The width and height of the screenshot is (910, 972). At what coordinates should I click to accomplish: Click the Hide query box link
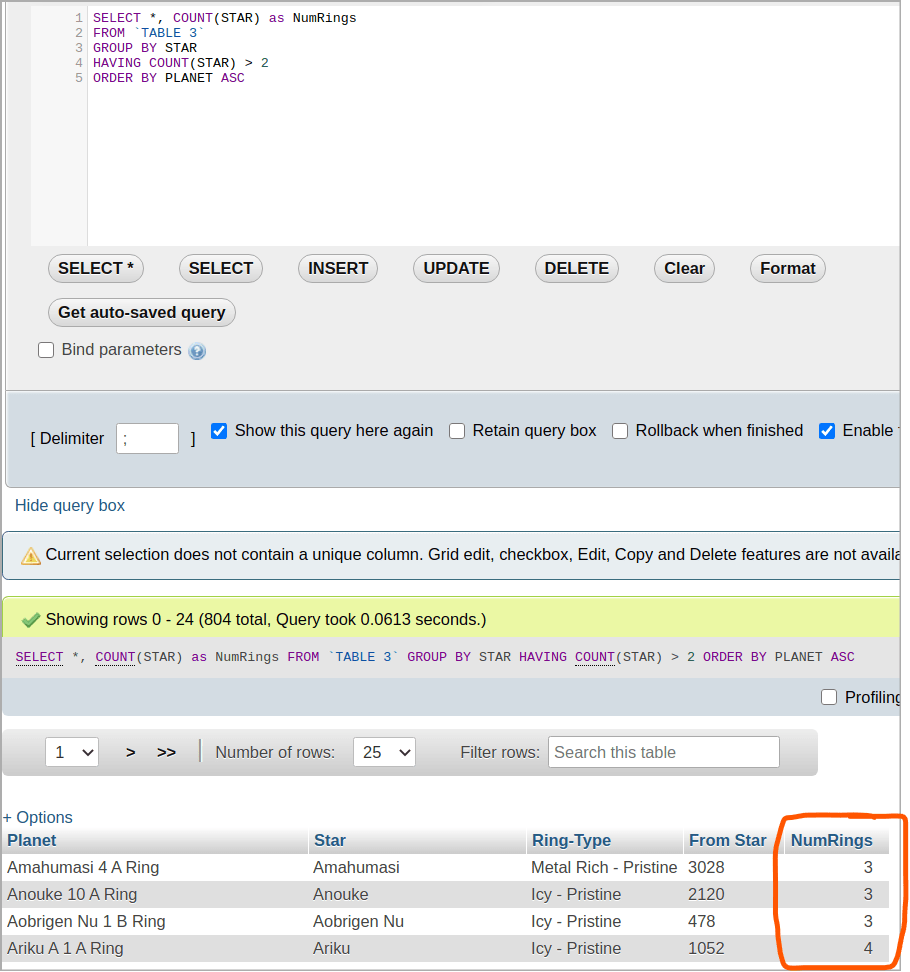tap(69, 505)
